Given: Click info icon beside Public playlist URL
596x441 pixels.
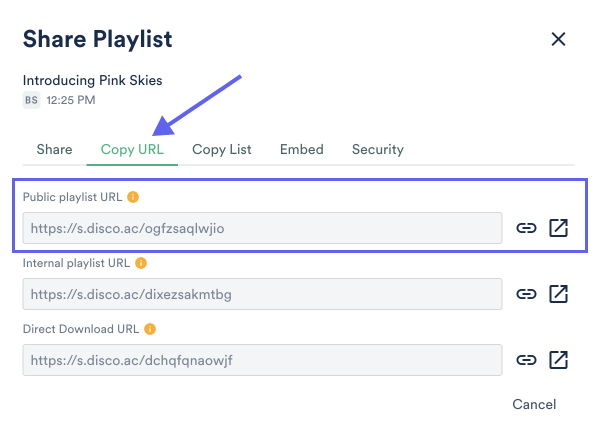Looking at the screenshot, I should click(x=133, y=197).
